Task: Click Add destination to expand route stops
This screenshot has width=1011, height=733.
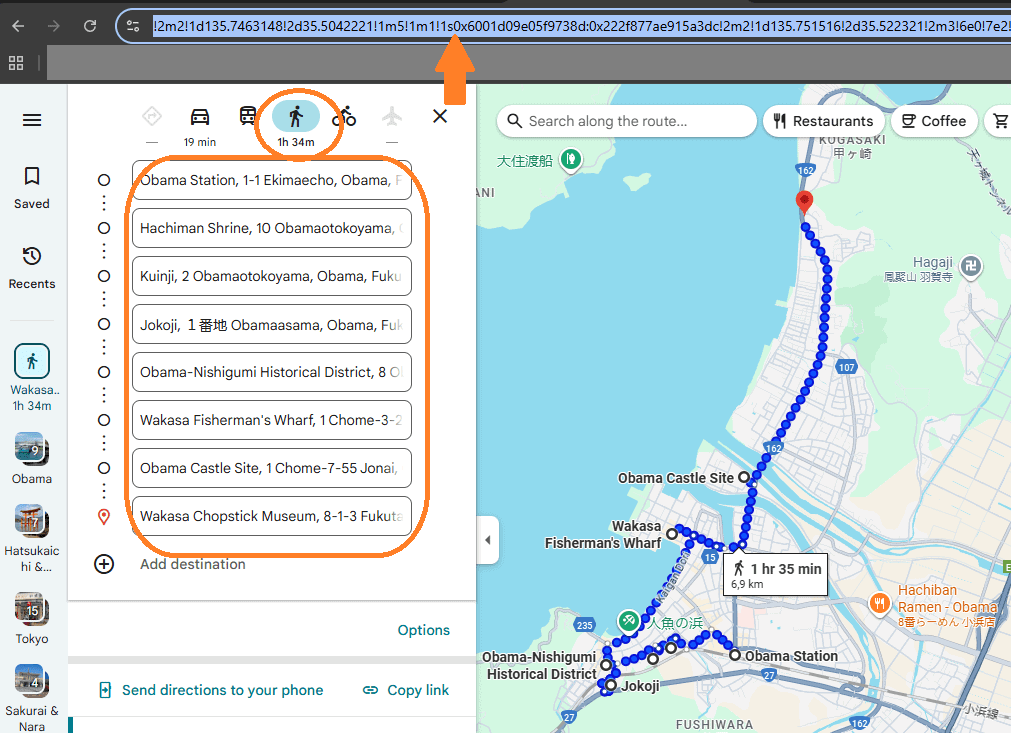Action: [x=192, y=564]
